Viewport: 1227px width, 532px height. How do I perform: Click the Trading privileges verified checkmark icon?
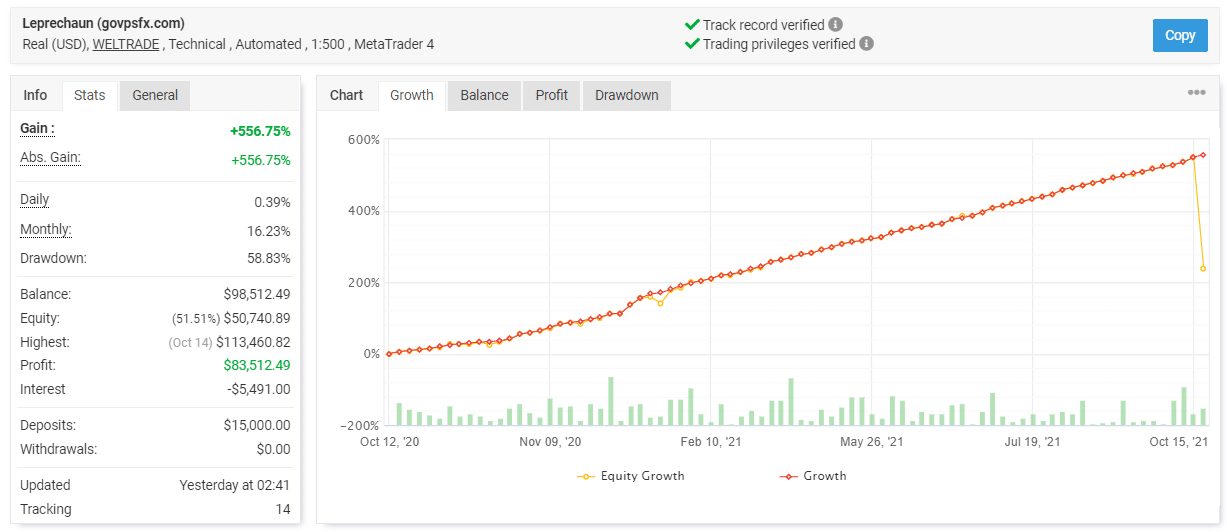coord(691,44)
